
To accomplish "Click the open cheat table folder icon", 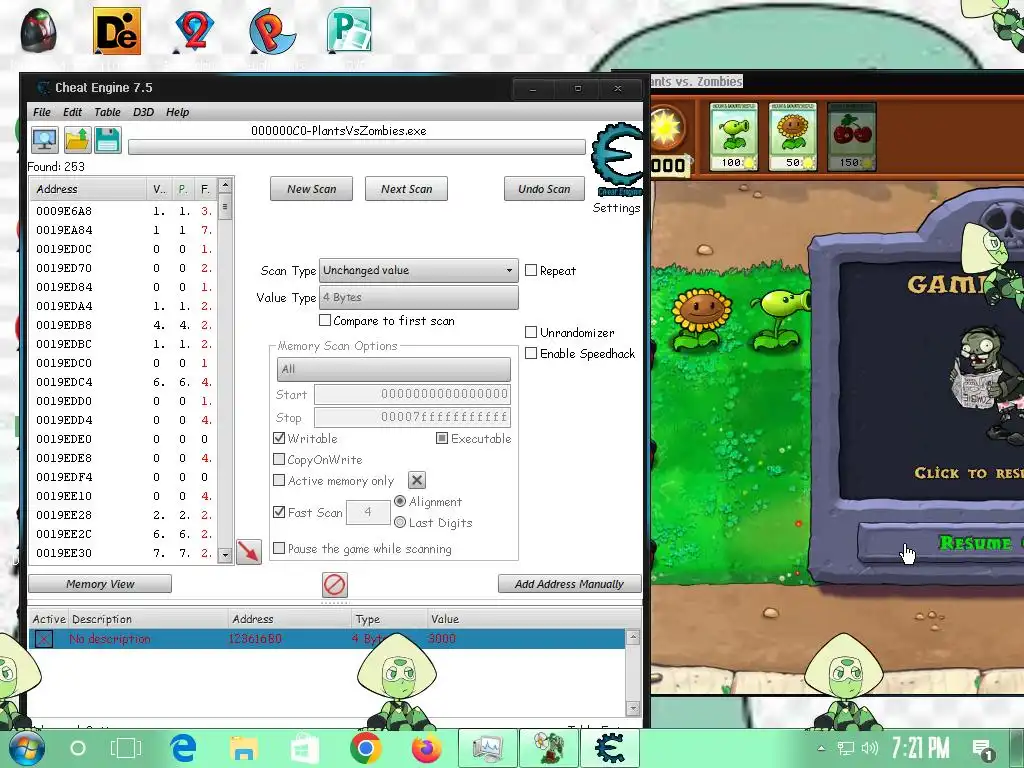I will pyautogui.click(x=77, y=140).
